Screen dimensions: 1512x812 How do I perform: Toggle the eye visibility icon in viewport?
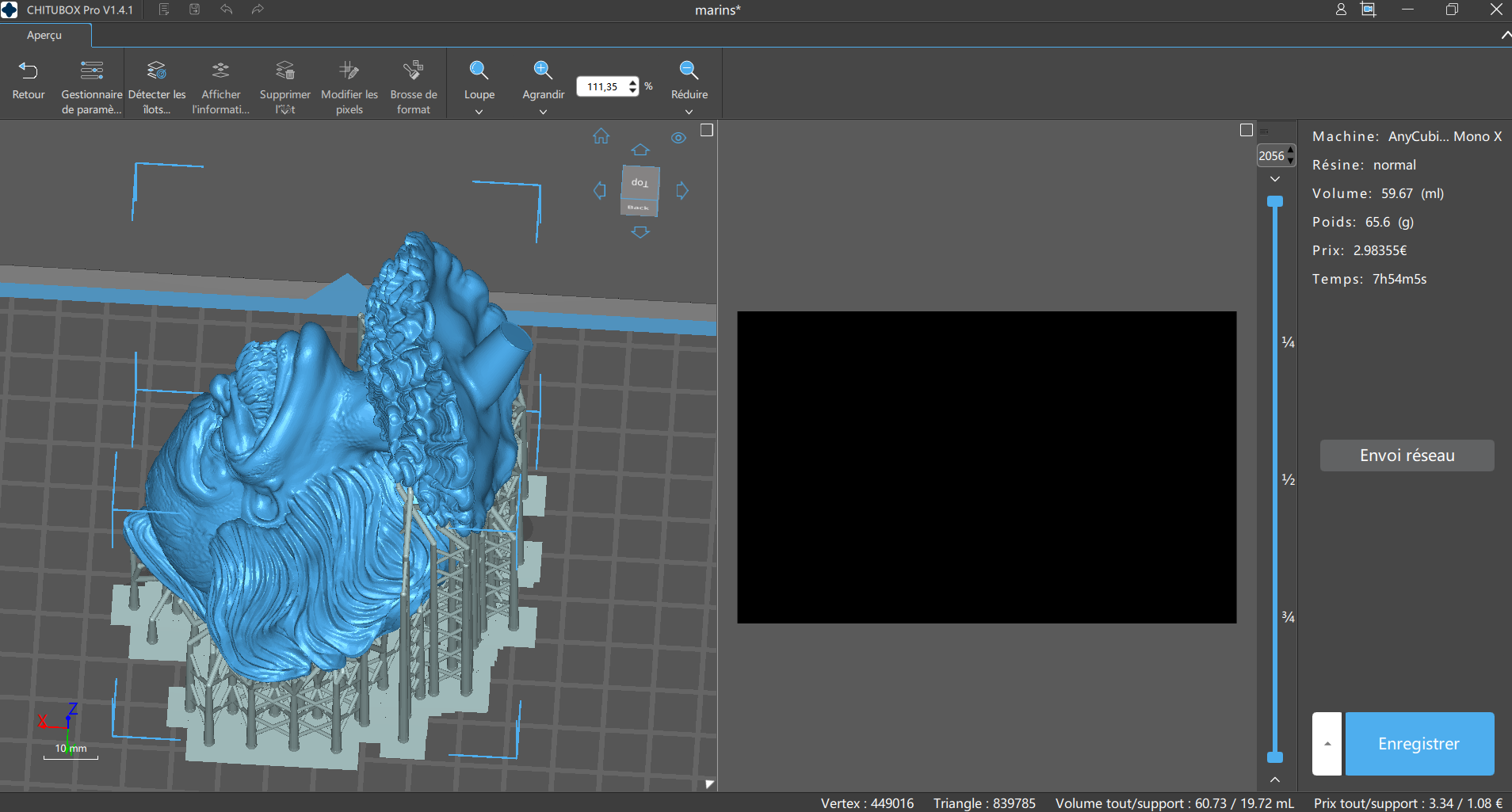(678, 138)
